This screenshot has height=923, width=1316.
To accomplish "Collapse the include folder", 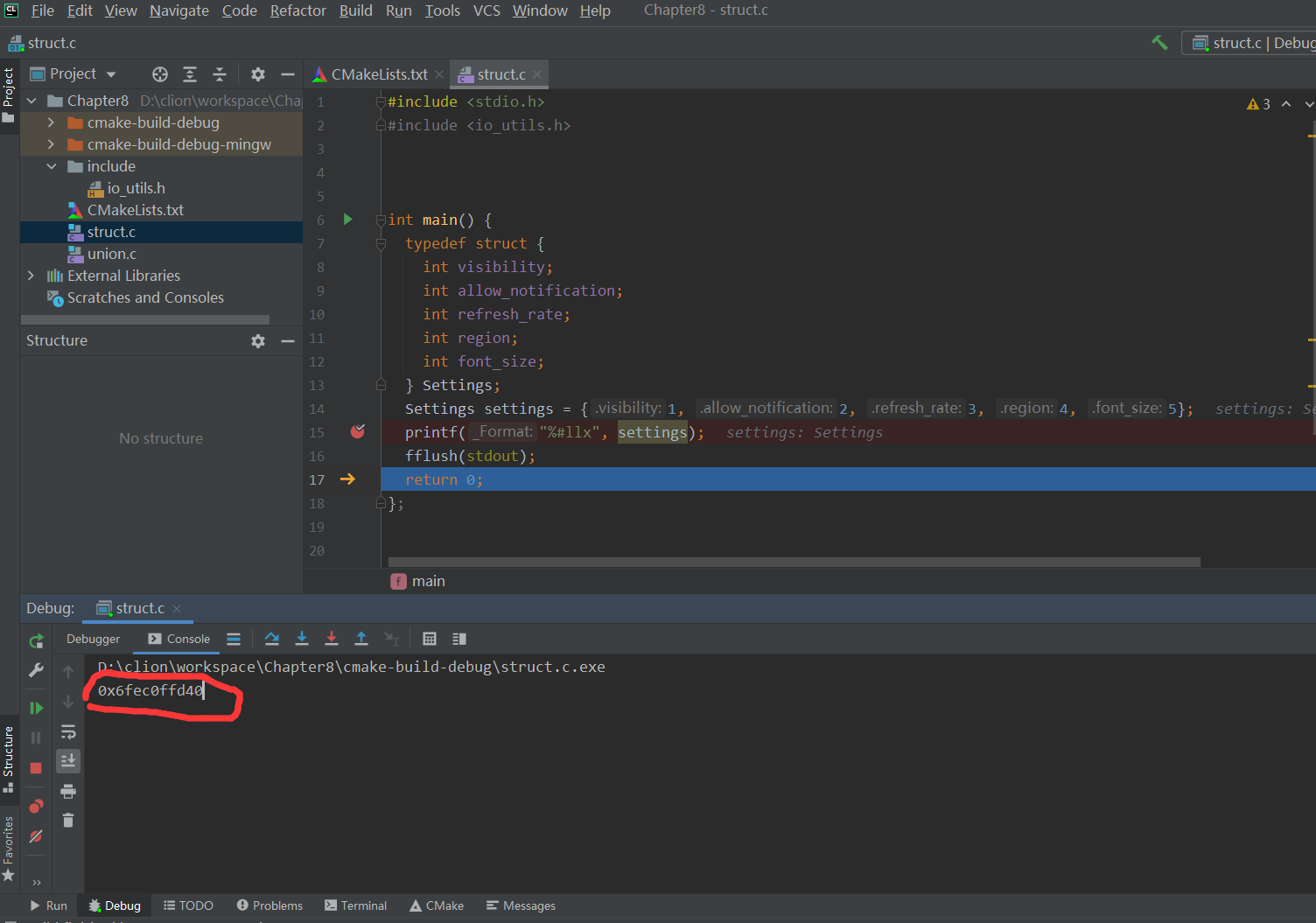I will (51, 166).
